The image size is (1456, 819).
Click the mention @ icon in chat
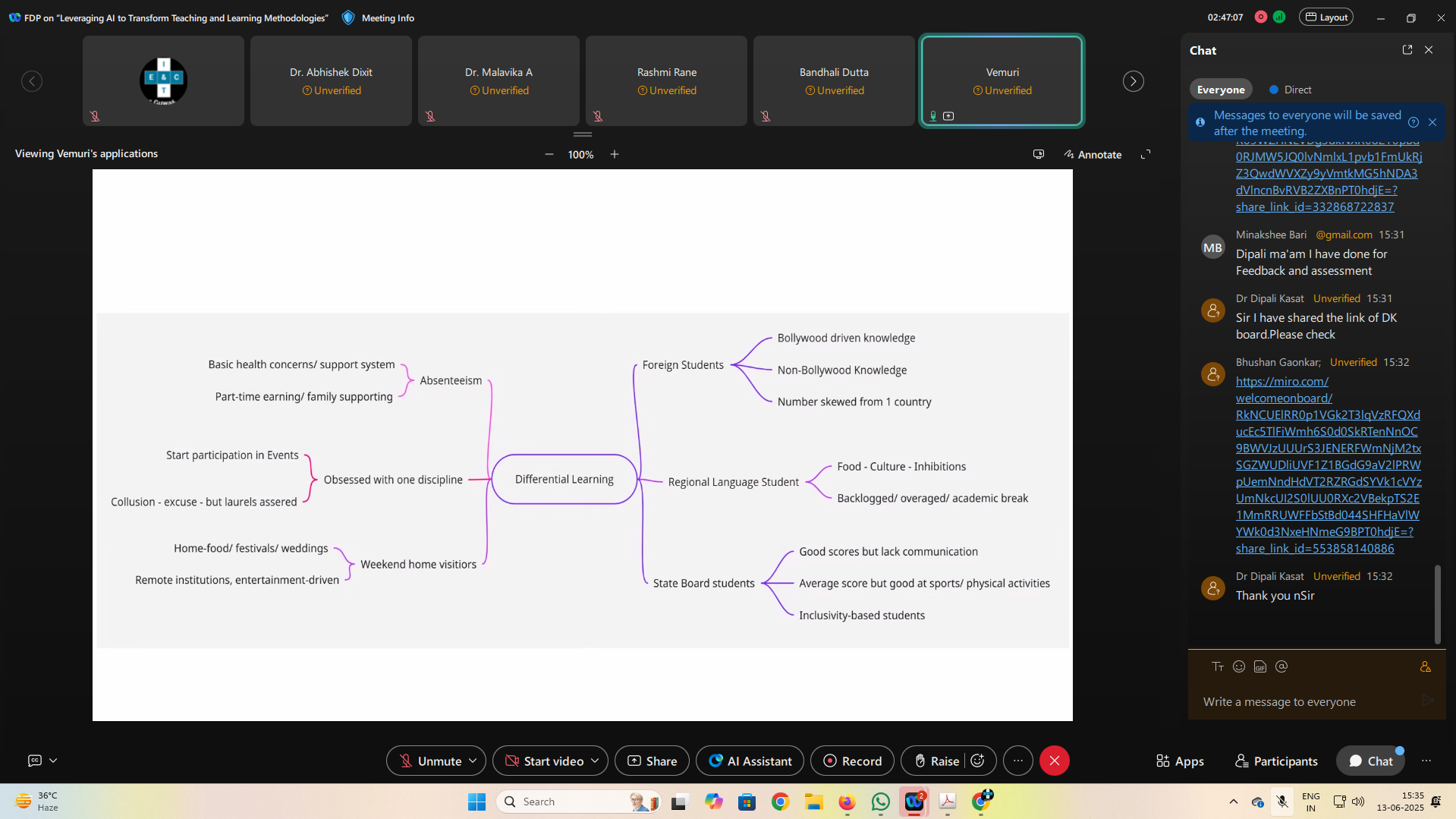click(x=1281, y=666)
